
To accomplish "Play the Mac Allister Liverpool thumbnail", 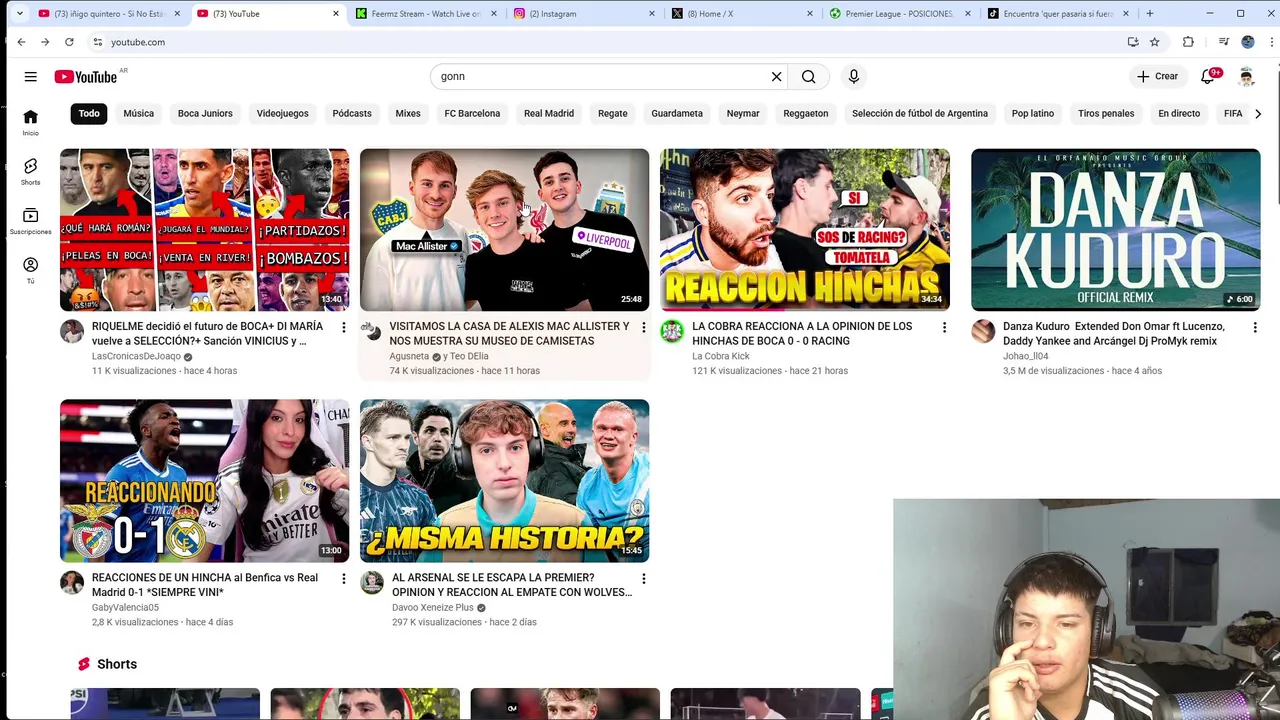I will (x=504, y=230).
